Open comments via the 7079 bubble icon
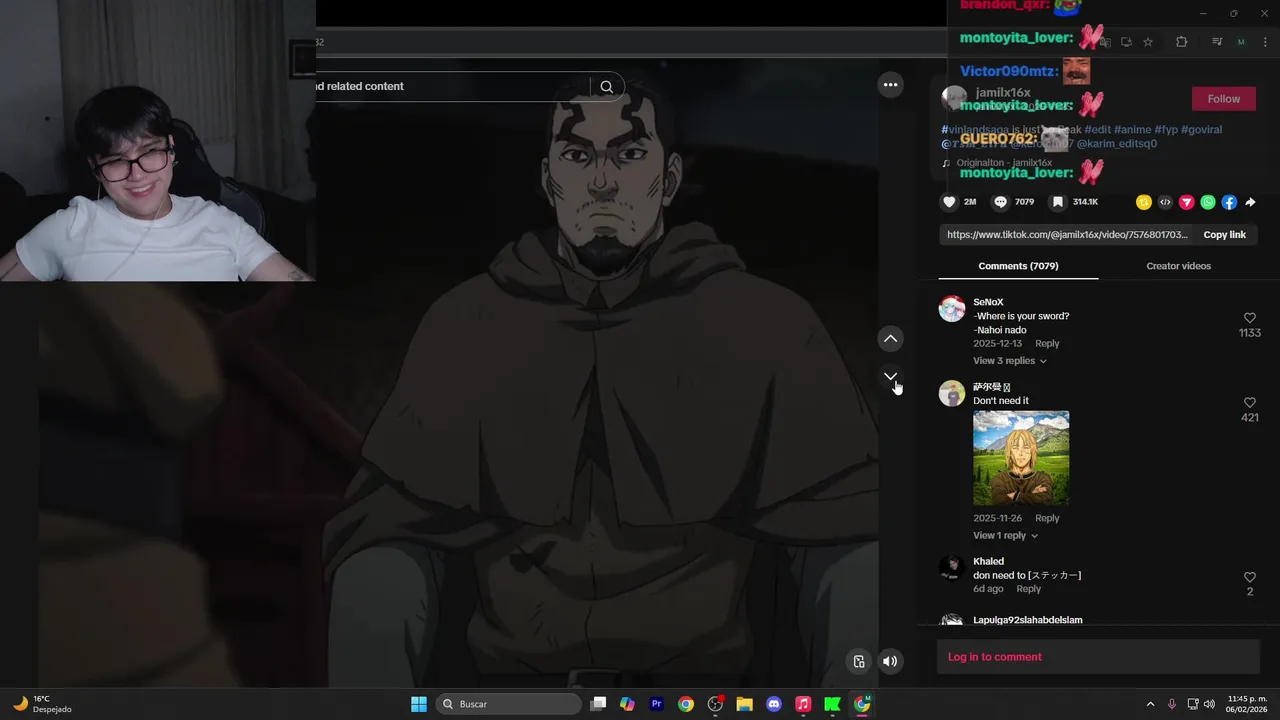The width and height of the screenshot is (1280, 720). (1000, 202)
